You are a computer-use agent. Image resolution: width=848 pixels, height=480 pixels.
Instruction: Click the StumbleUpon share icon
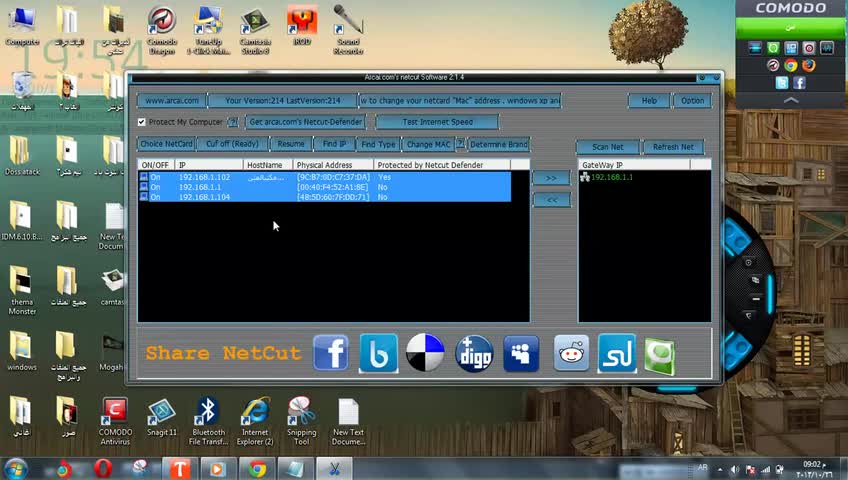(x=617, y=354)
